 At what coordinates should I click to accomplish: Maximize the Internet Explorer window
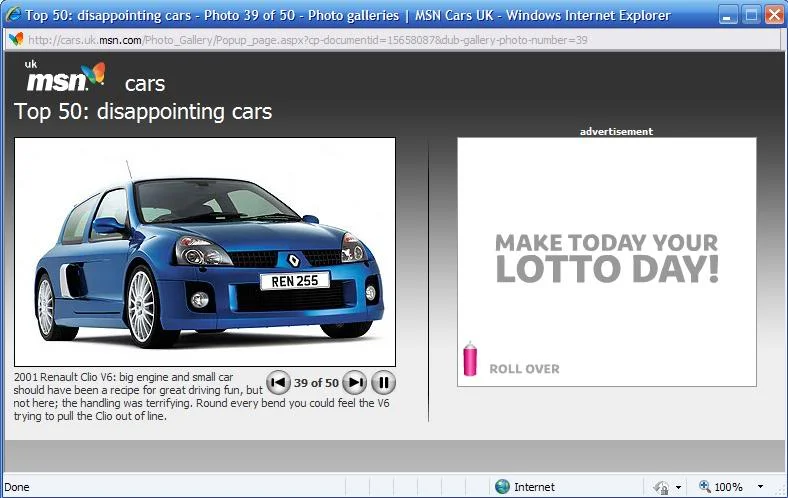click(x=751, y=15)
